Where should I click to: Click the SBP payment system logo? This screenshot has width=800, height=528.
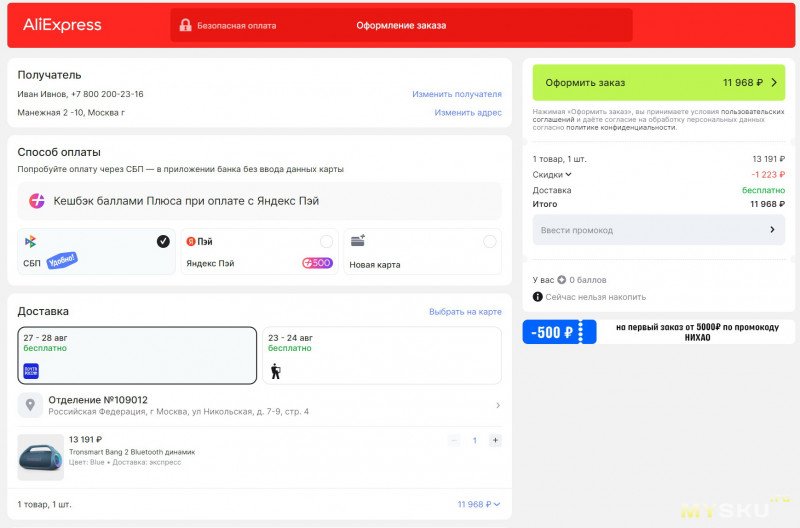point(31,241)
